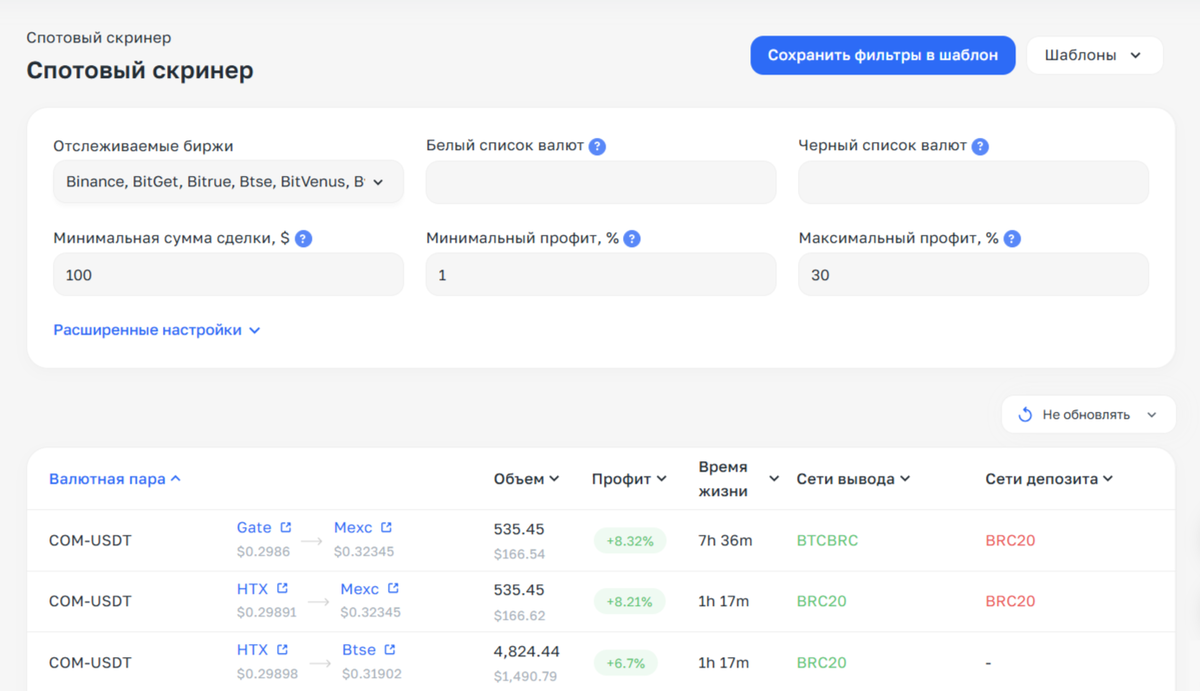1200x691 pixels.
Task: Click Сохранить фильтры в шаблон button
Action: 882,56
